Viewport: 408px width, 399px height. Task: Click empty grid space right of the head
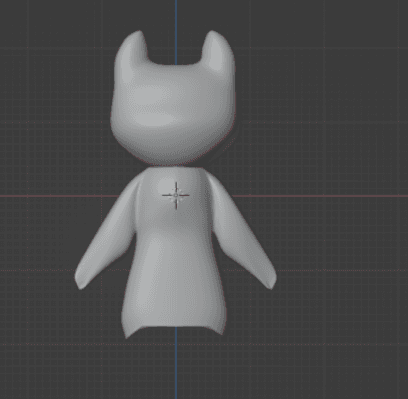(x=317, y=100)
